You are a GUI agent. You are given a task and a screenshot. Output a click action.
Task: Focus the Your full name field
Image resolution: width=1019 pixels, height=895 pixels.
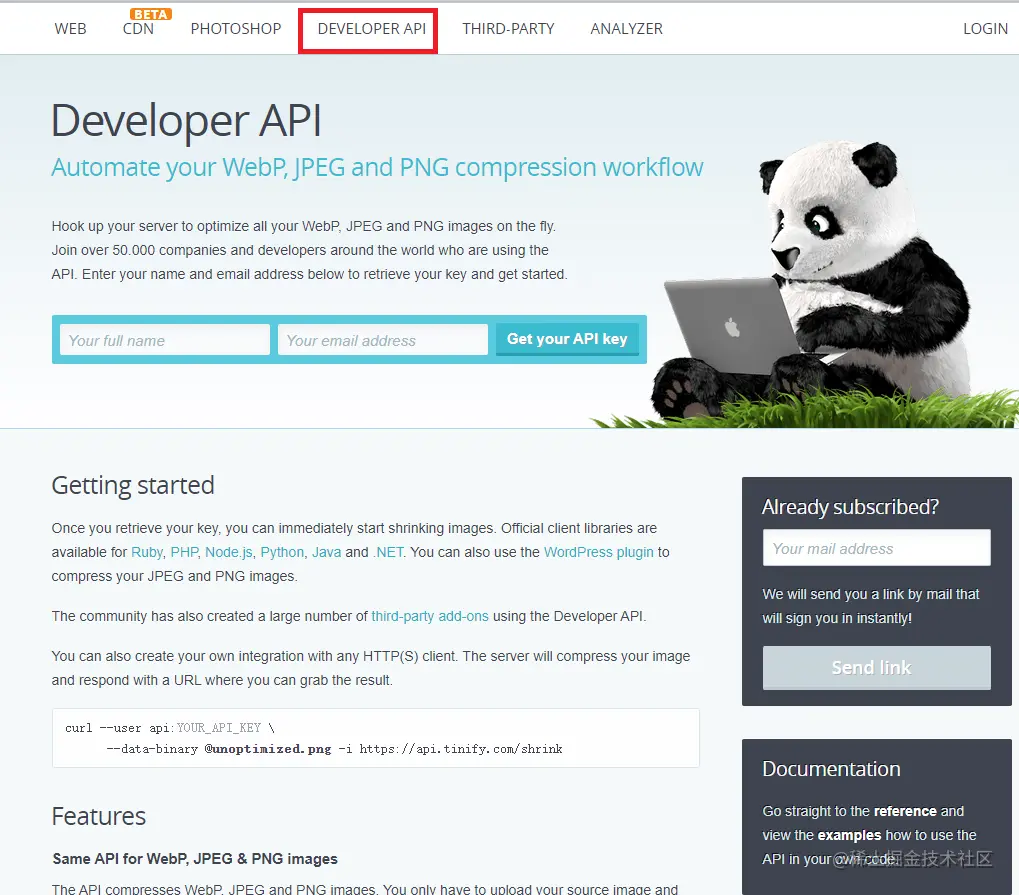coord(164,340)
